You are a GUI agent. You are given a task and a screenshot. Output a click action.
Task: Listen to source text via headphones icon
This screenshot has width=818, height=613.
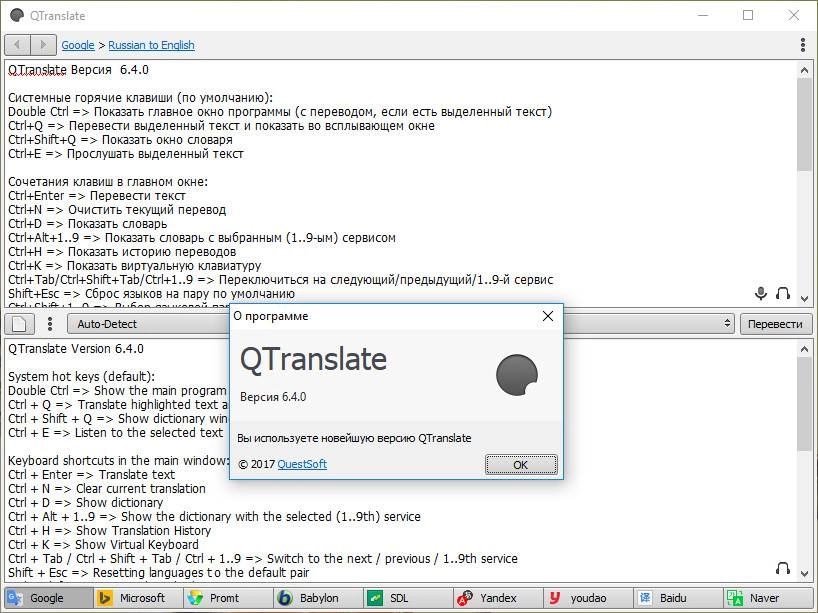[783, 293]
